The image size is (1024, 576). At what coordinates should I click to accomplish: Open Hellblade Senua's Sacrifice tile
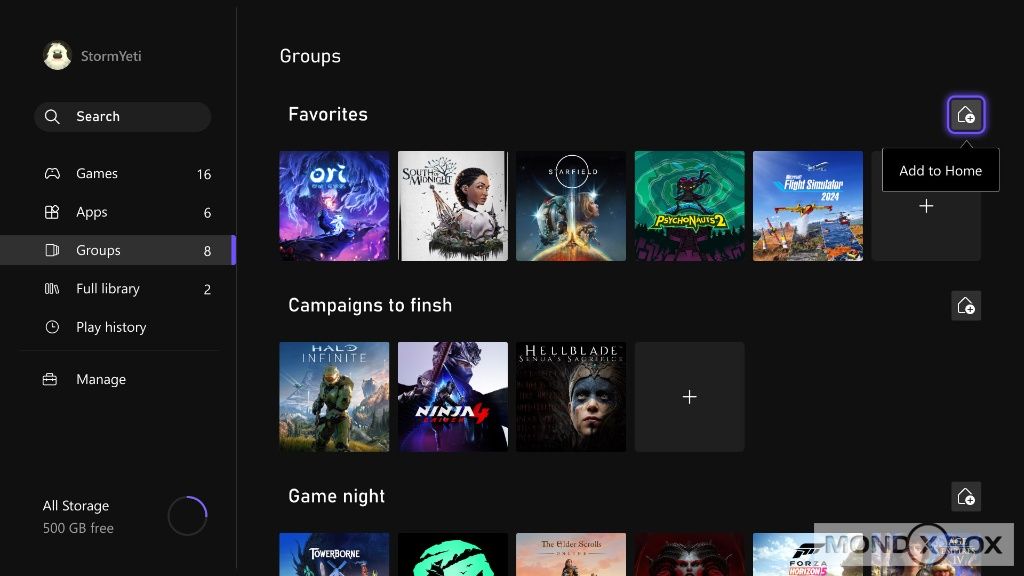coord(571,397)
